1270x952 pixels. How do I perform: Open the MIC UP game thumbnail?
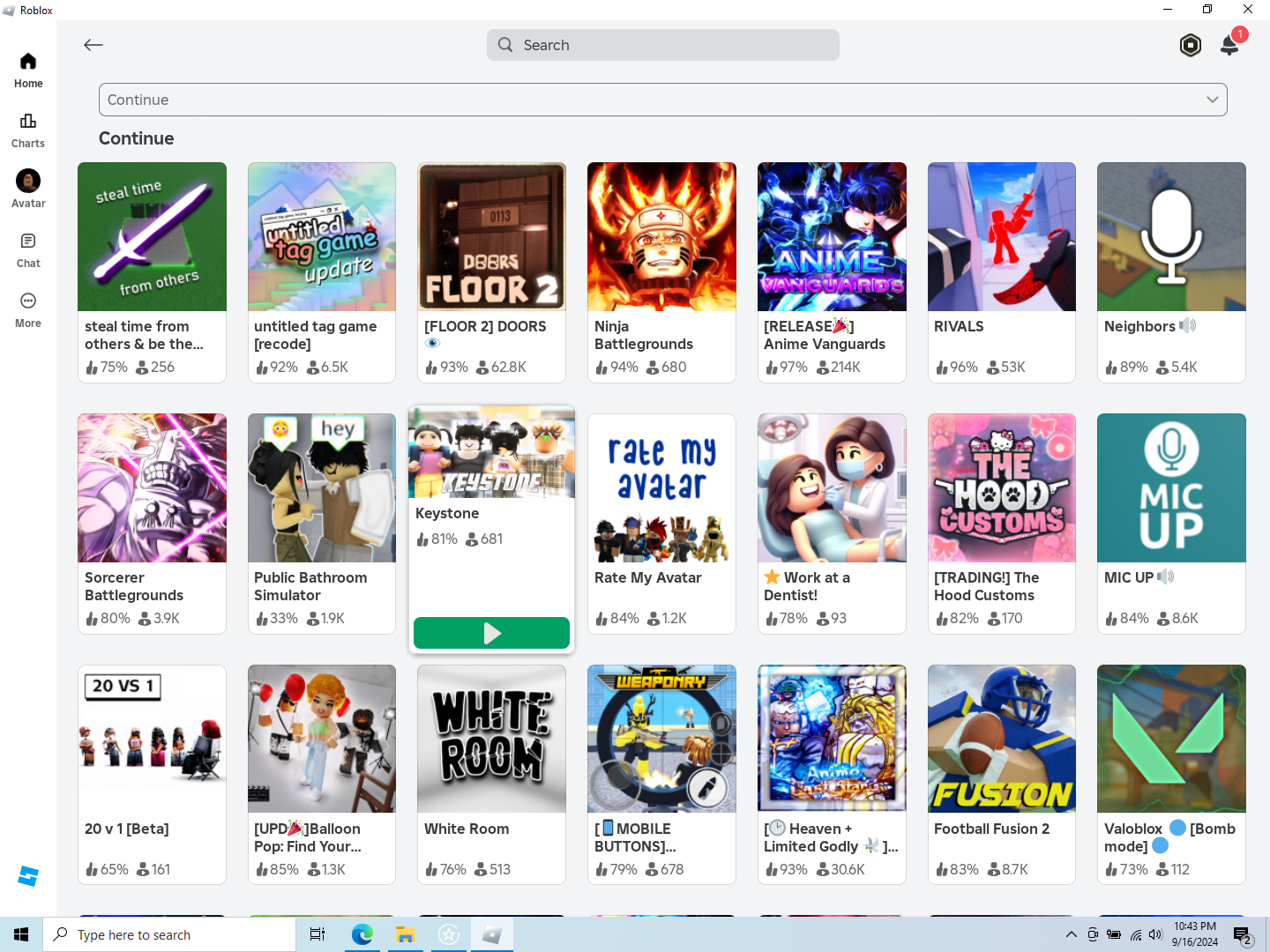click(1171, 487)
